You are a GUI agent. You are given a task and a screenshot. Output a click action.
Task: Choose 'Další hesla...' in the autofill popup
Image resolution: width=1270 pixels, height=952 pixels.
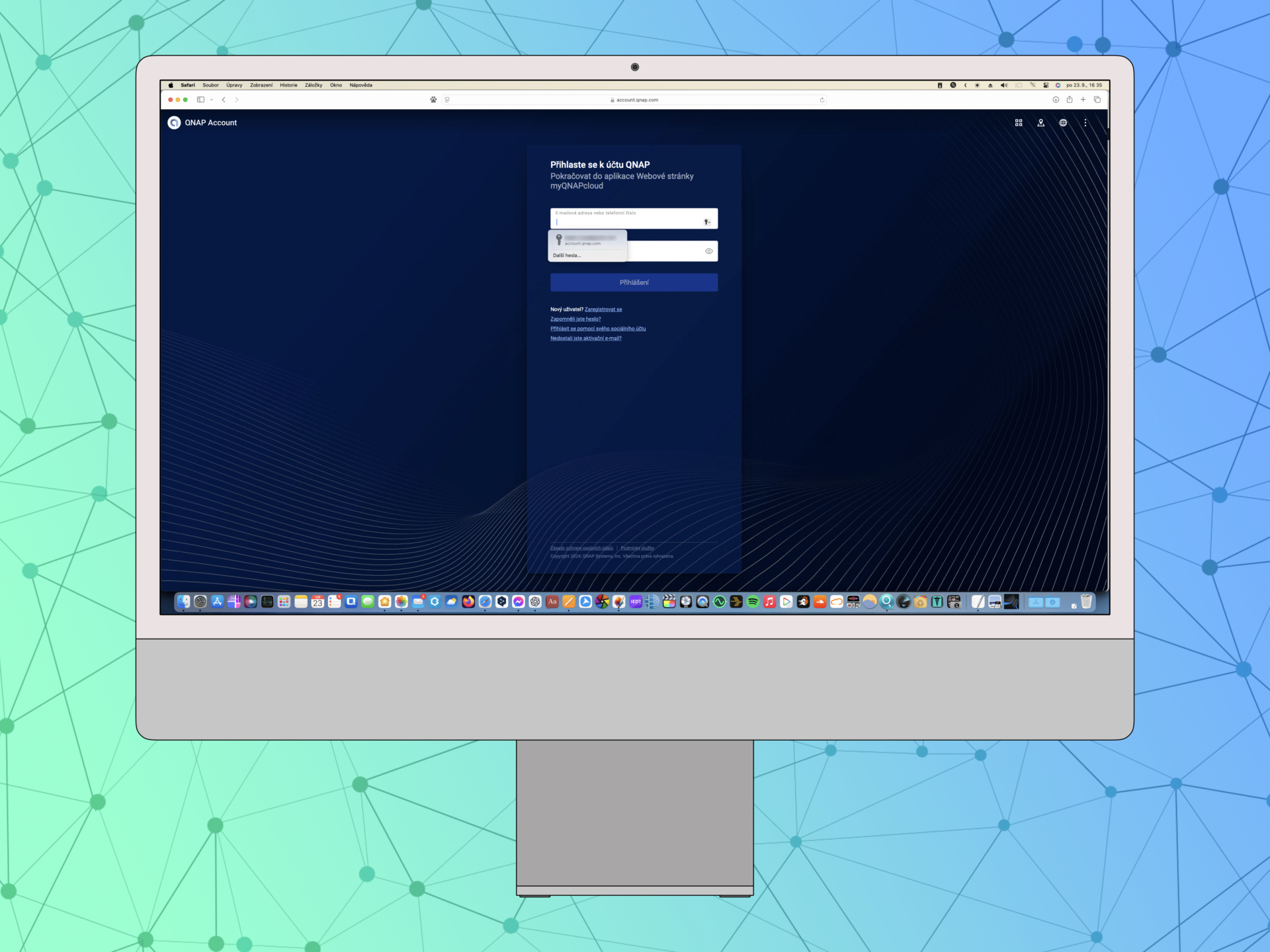pos(567,256)
